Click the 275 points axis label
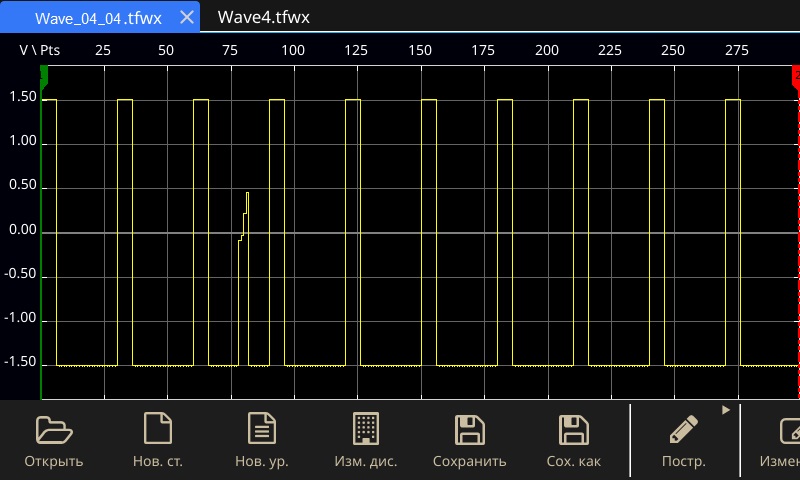 coord(737,50)
